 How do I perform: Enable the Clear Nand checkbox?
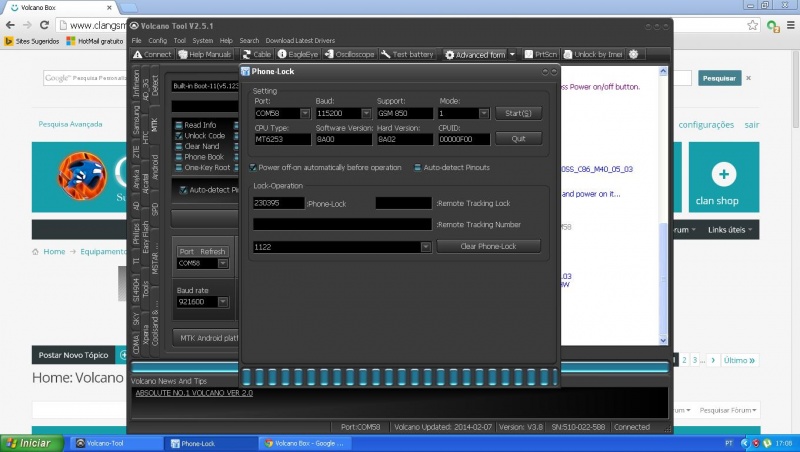coord(179,146)
